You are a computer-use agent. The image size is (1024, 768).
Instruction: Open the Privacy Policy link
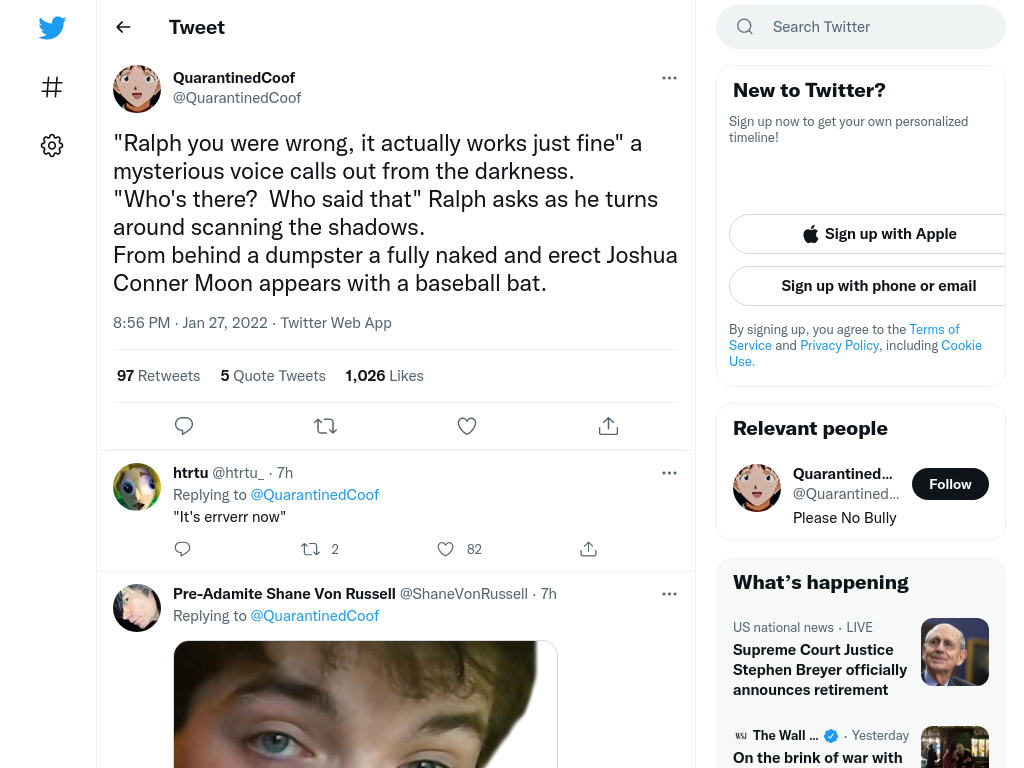click(x=839, y=345)
